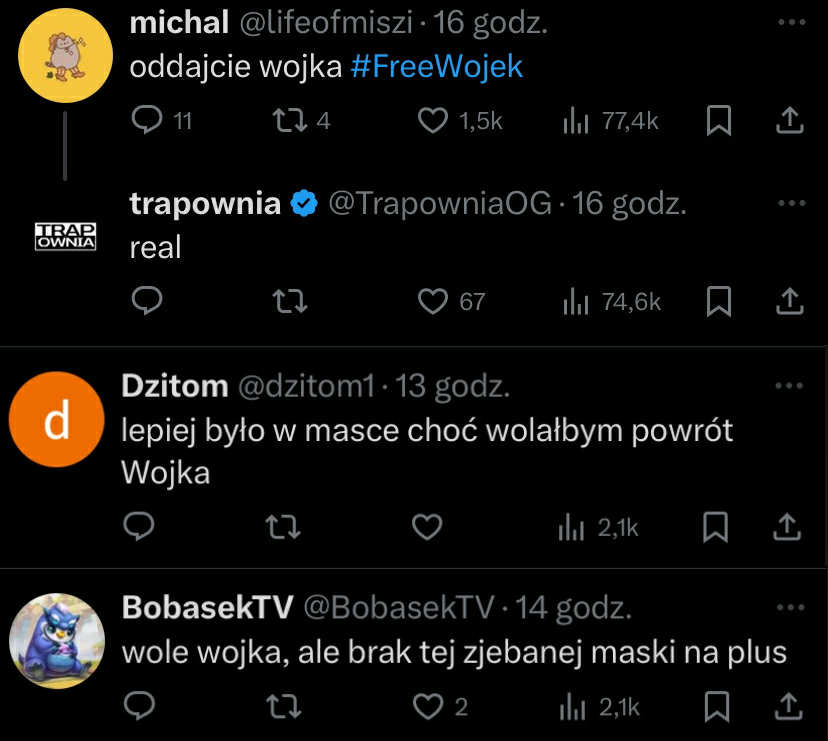
Task: Open BobasekTV's profile avatar
Action: click(56, 641)
